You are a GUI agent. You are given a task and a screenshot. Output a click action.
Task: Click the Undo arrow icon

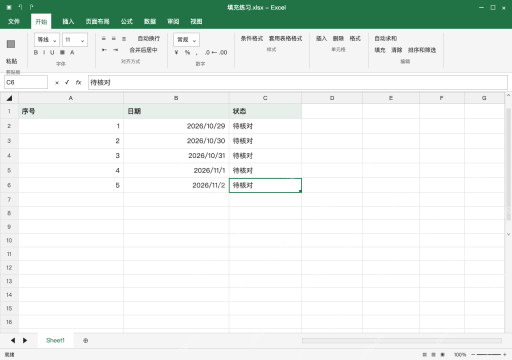click(x=20, y=7)
